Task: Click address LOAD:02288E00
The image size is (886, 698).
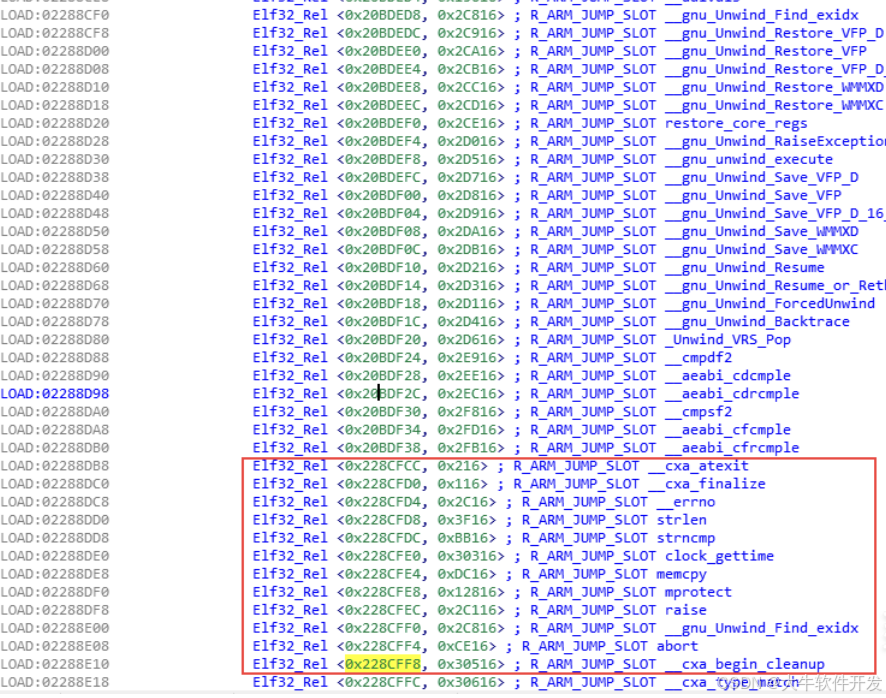Action: pyautogui.click(x=55, y=628)
